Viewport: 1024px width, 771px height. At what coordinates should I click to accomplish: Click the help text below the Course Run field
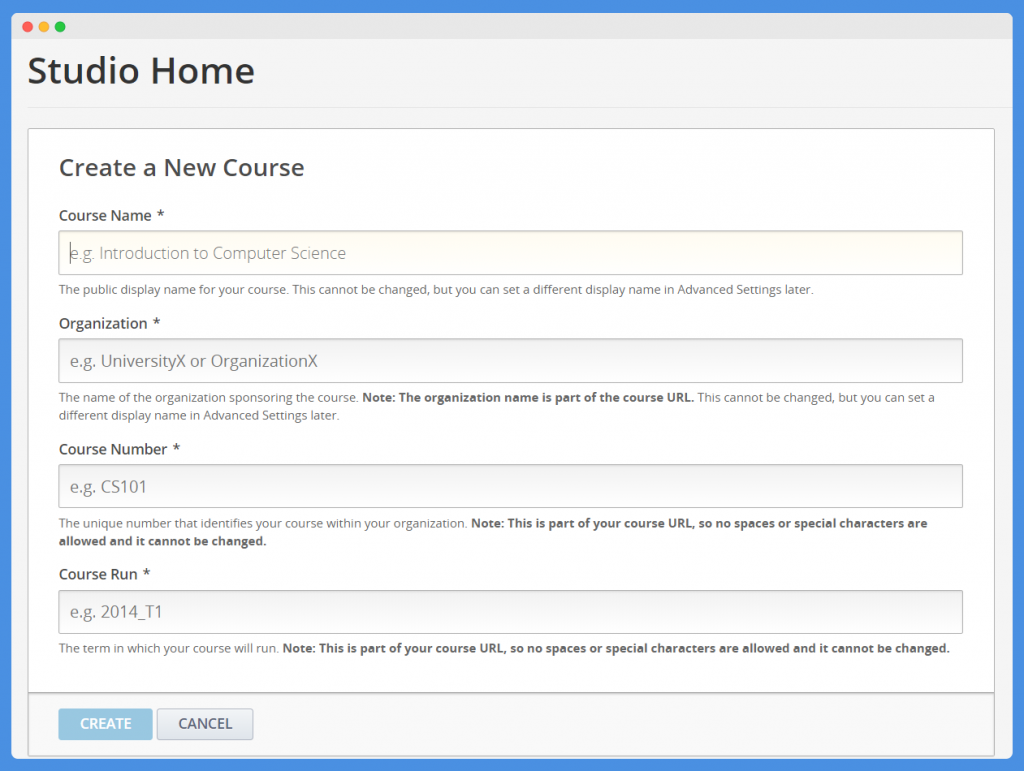(x=500, y=647)
